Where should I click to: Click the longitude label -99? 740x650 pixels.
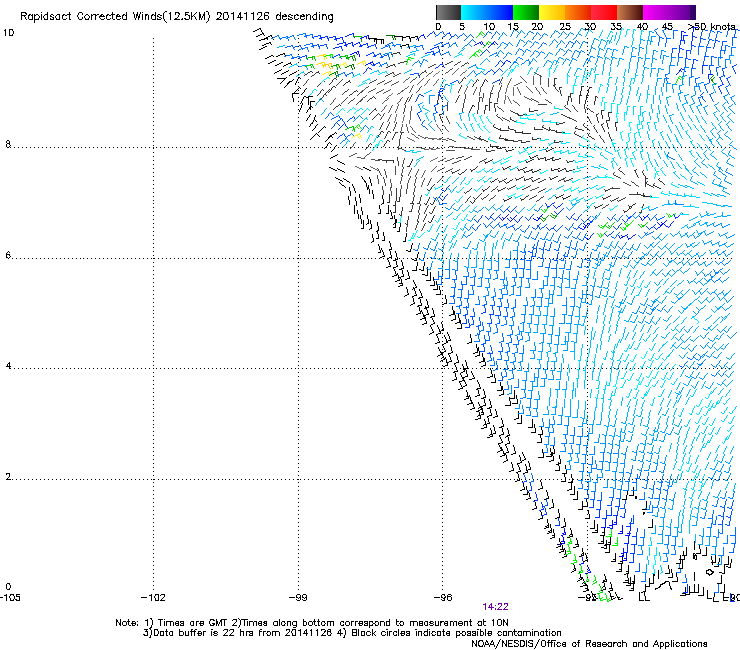(298, 598)
